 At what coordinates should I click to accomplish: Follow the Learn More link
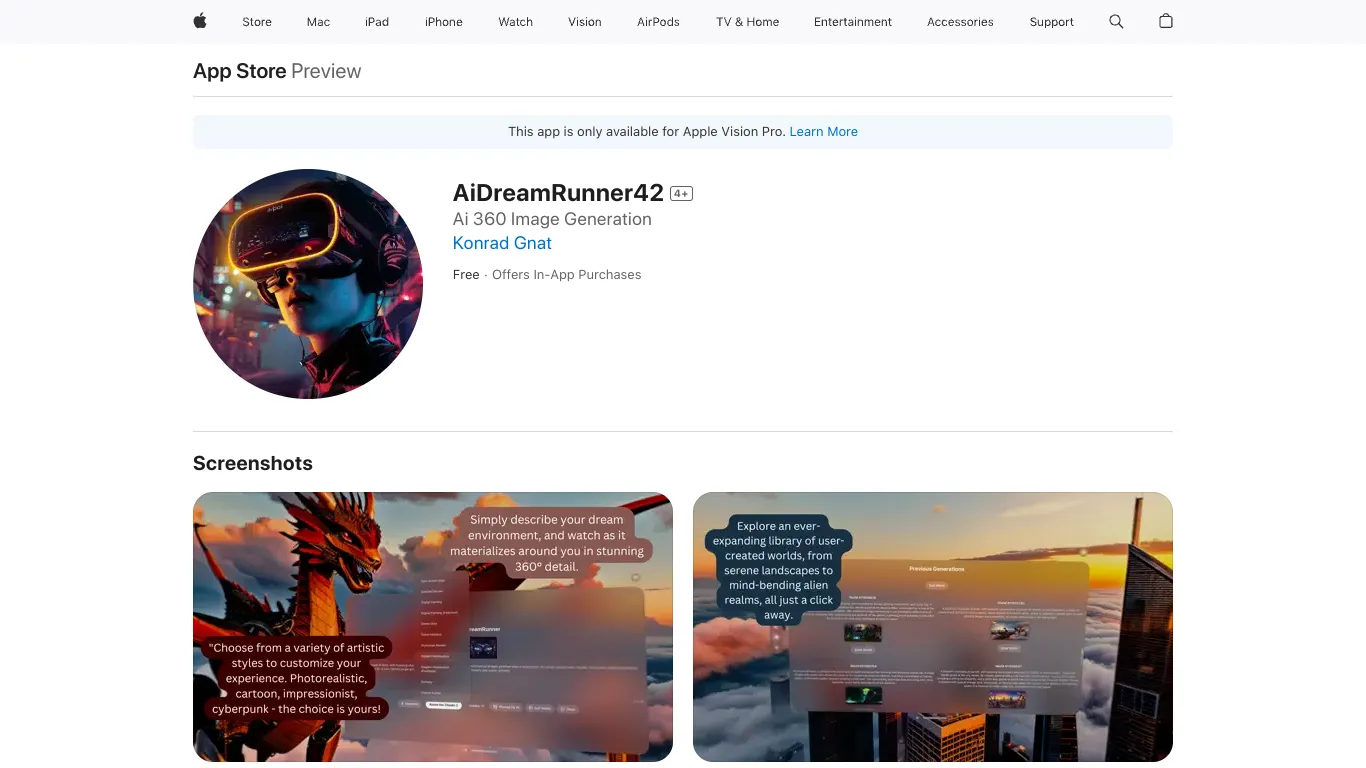coord(823,131)
